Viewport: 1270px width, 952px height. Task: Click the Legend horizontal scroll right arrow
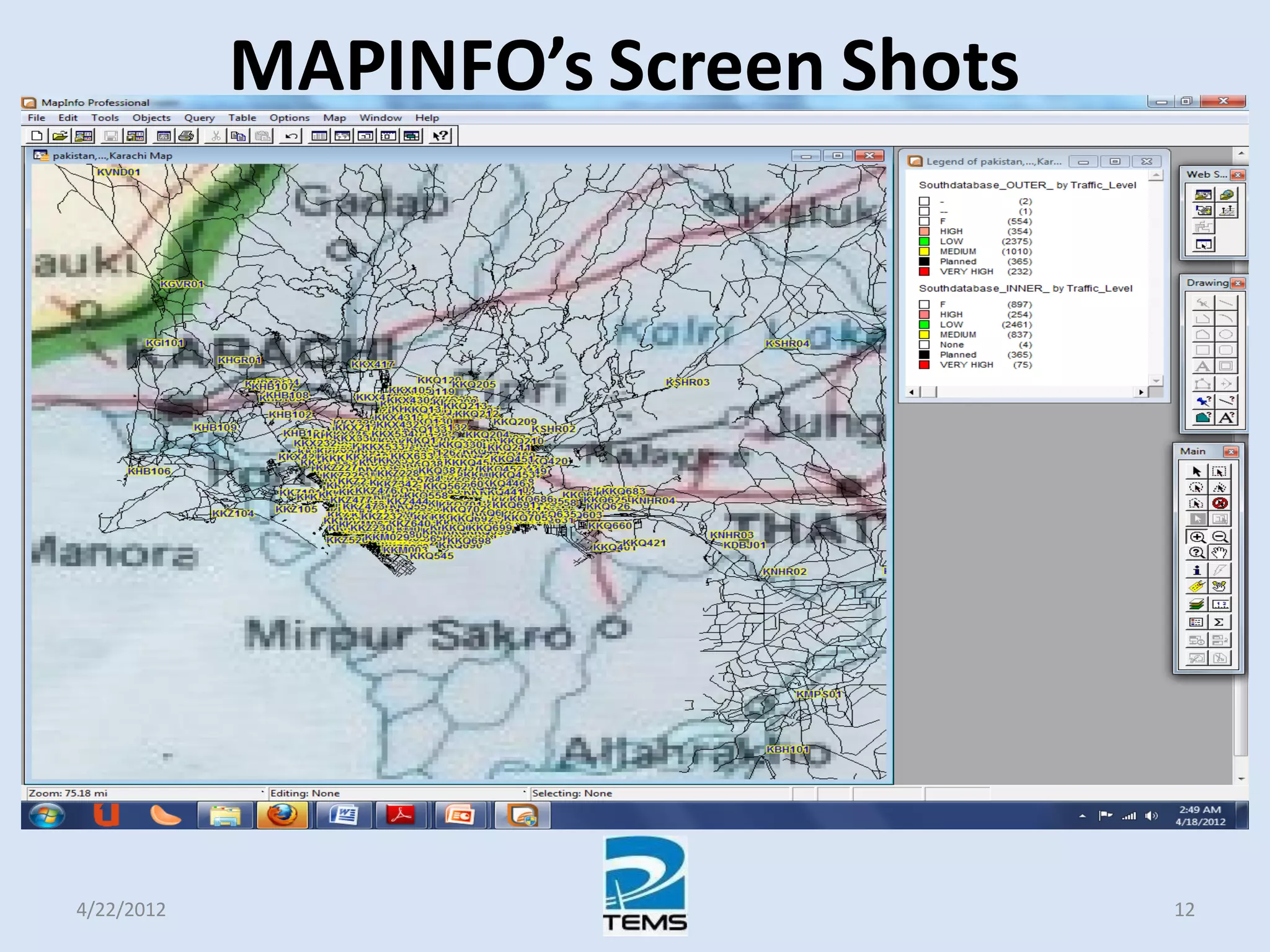point(1141,392)
